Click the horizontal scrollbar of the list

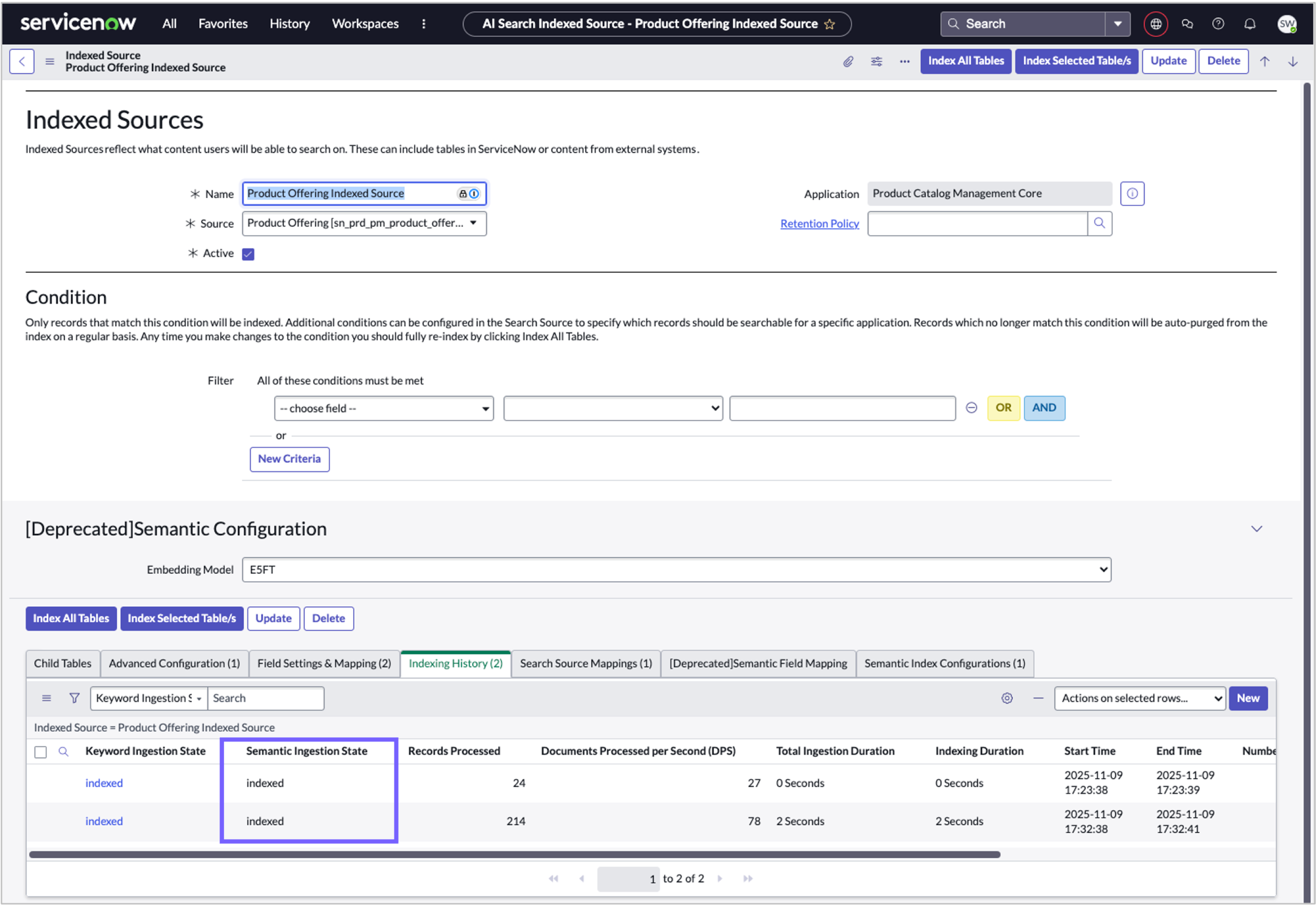pyautogui.click(x=514, y=855)
